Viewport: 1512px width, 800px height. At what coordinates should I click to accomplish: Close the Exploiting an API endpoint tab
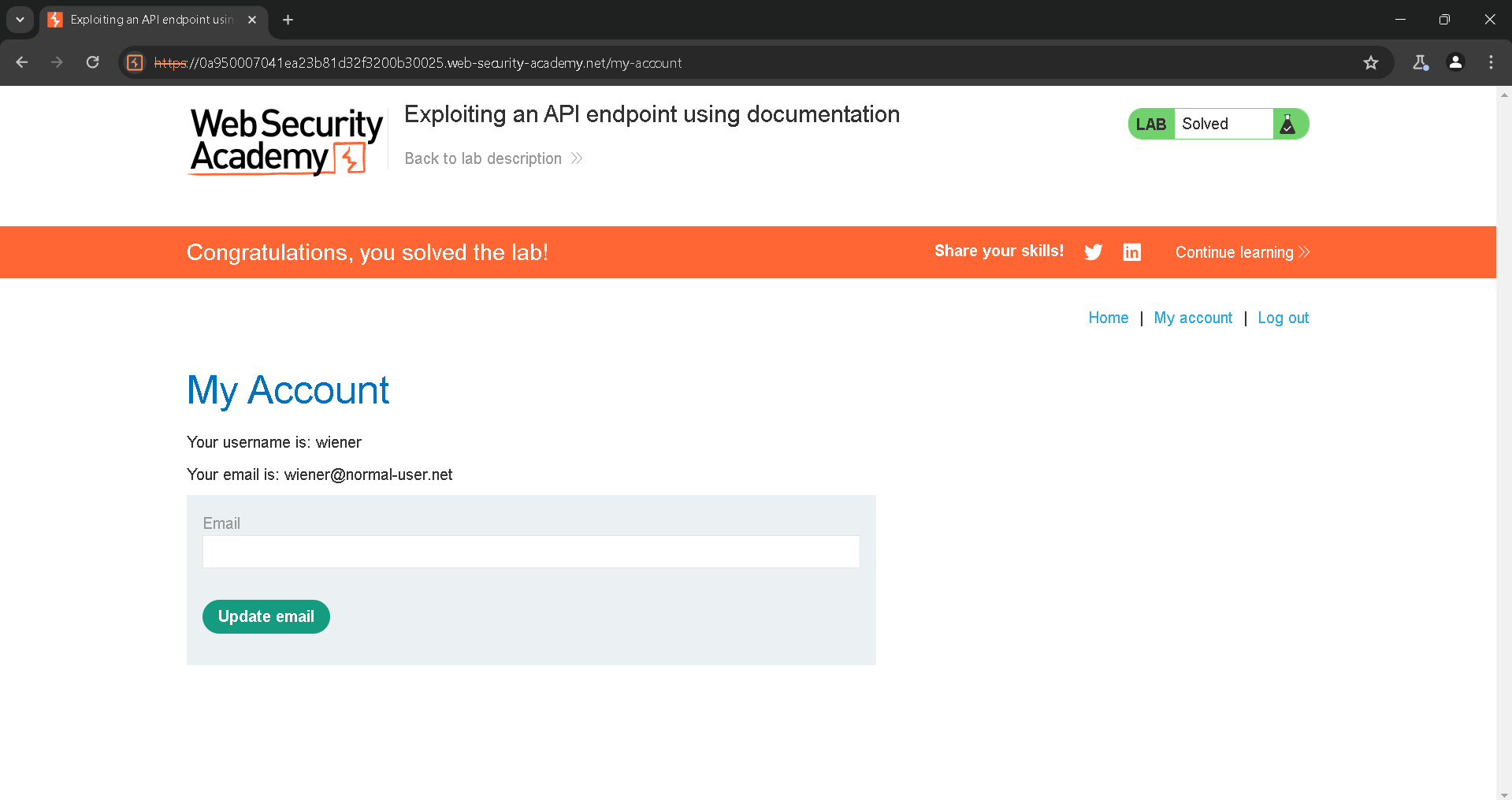click(x=252, y=20)
